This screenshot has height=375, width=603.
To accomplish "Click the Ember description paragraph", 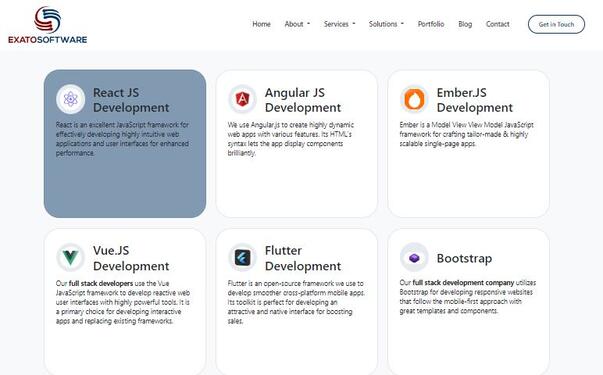I will pyautogui.click(x=466, y=134).
